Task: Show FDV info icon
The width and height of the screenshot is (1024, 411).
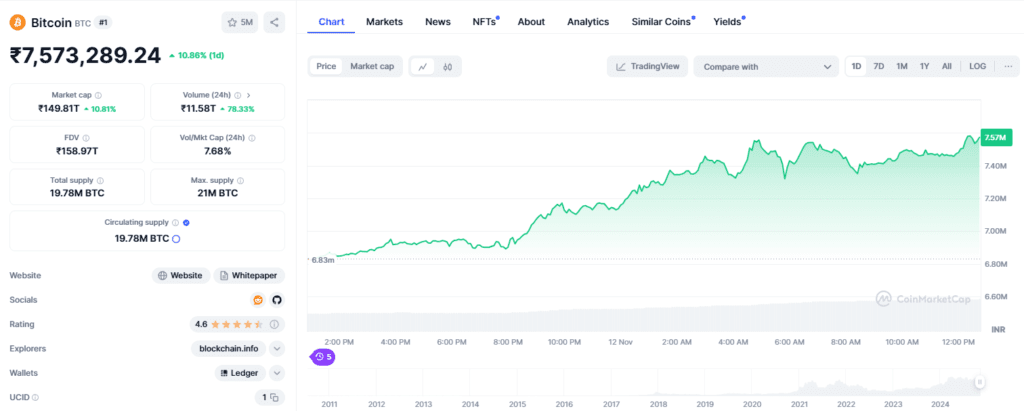Action: click(86, 139)
